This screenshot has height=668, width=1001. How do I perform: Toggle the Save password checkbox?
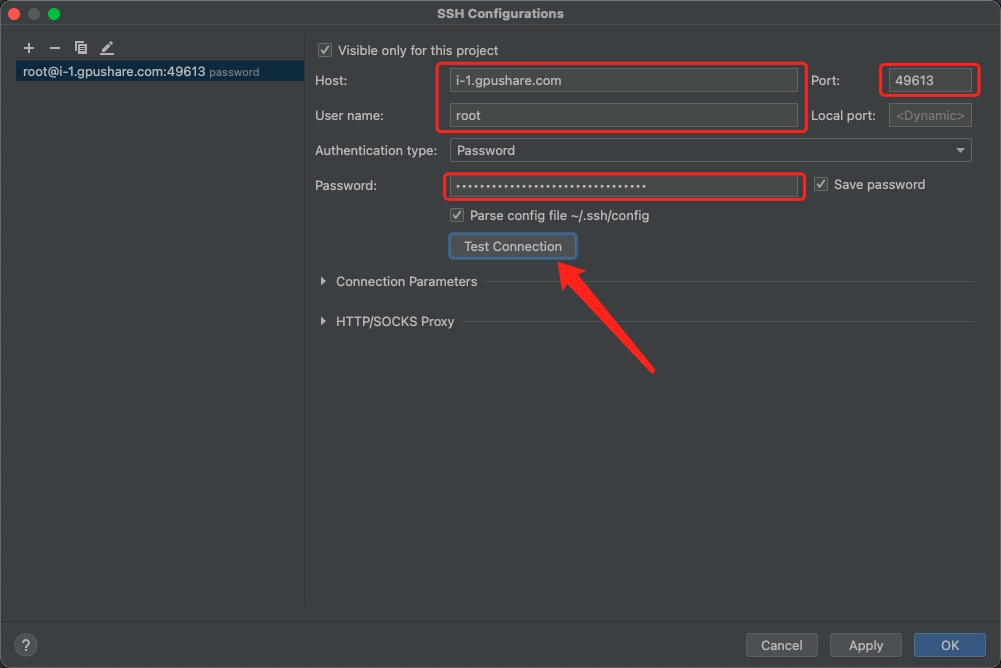pyautogui.click(x=821, y=184)
